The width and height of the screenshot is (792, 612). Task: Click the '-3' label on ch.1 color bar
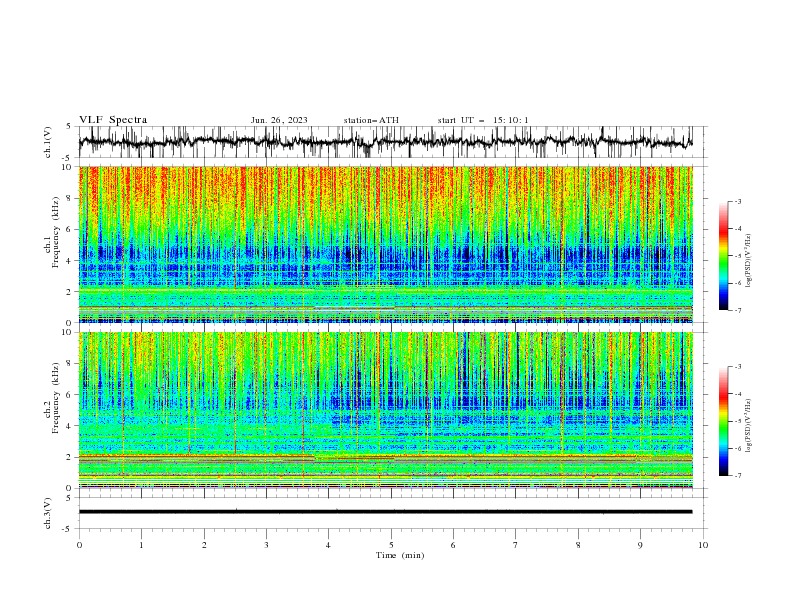tap(737, 201)
